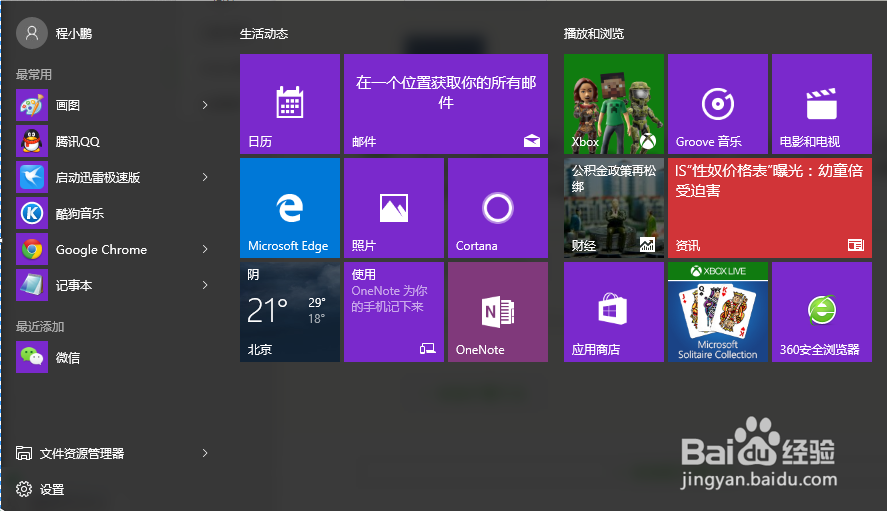The image size is (887, 511).
Task: Open the 北京 weather tile
Action: [290, 312]
